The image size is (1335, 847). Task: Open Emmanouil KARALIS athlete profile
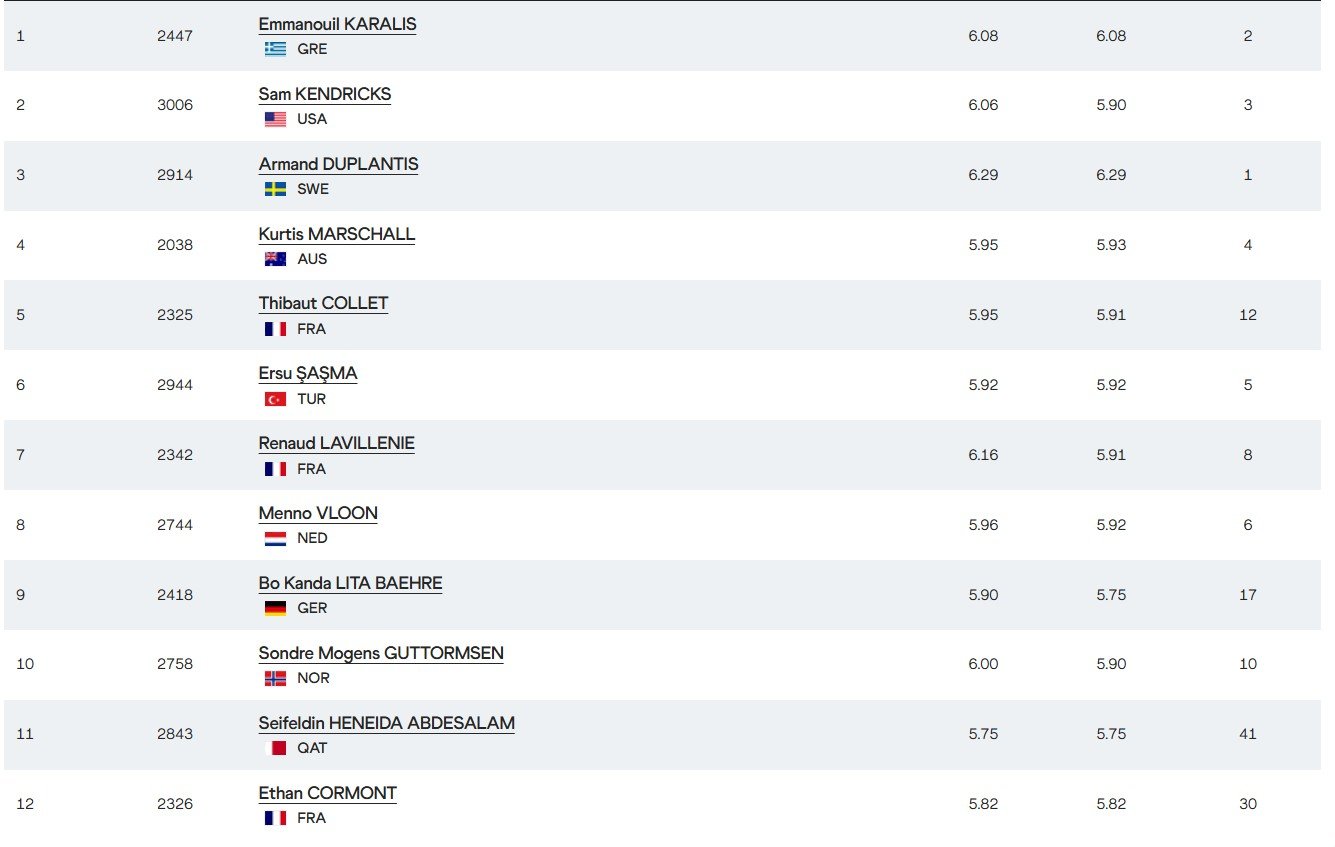337,24
